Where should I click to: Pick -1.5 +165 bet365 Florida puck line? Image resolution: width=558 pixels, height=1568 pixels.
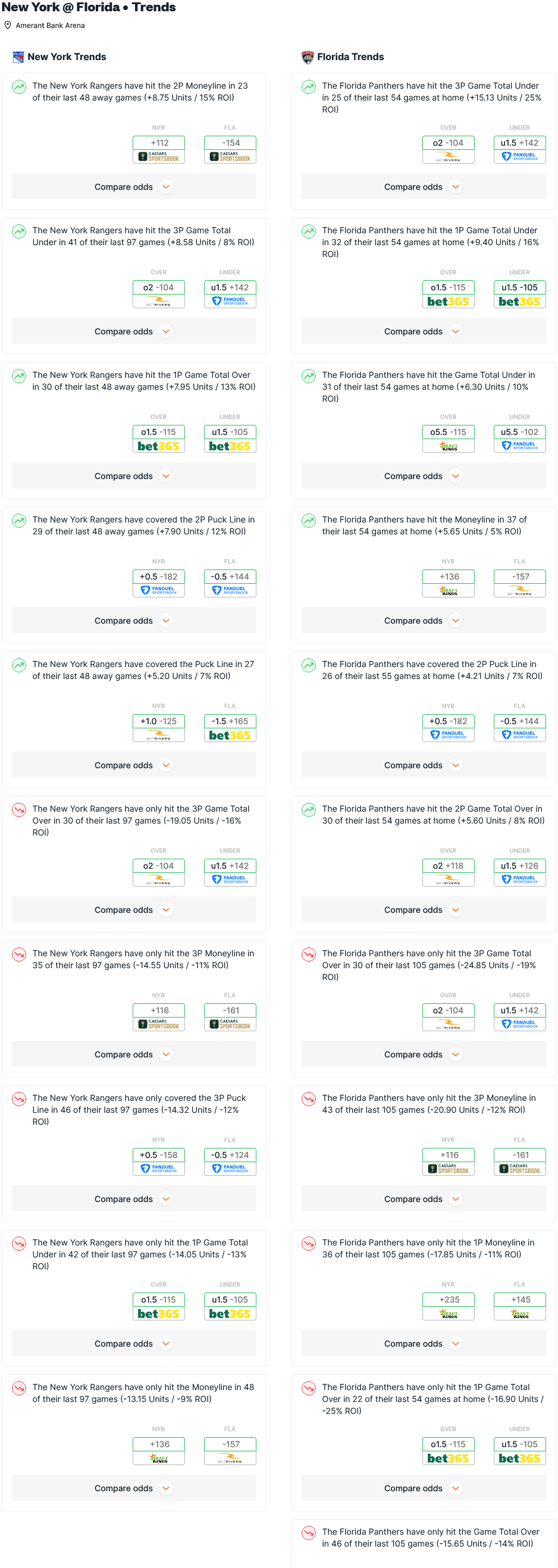coord(230,727)
